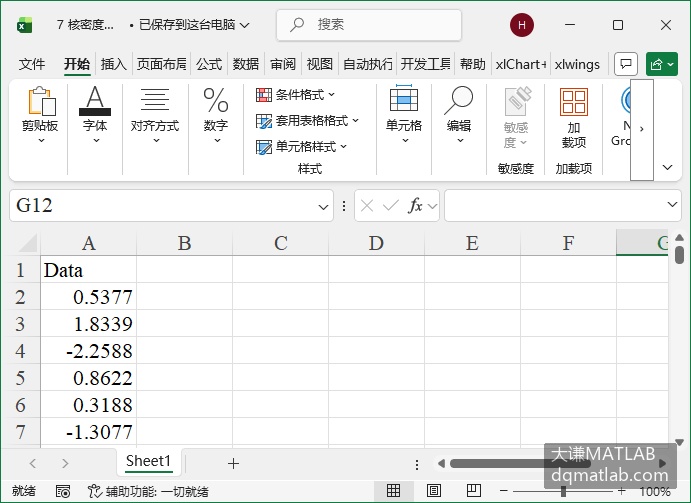Open the Clipboard (剪贴板) group
Viewport: 691px width, 503px height.
pyautogui.click(x=40, y=116)
